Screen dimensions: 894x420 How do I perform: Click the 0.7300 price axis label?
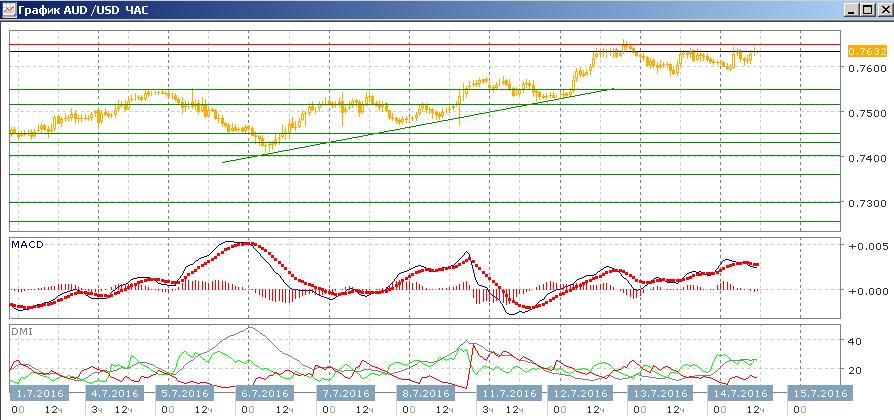click(x=867, y=203)
